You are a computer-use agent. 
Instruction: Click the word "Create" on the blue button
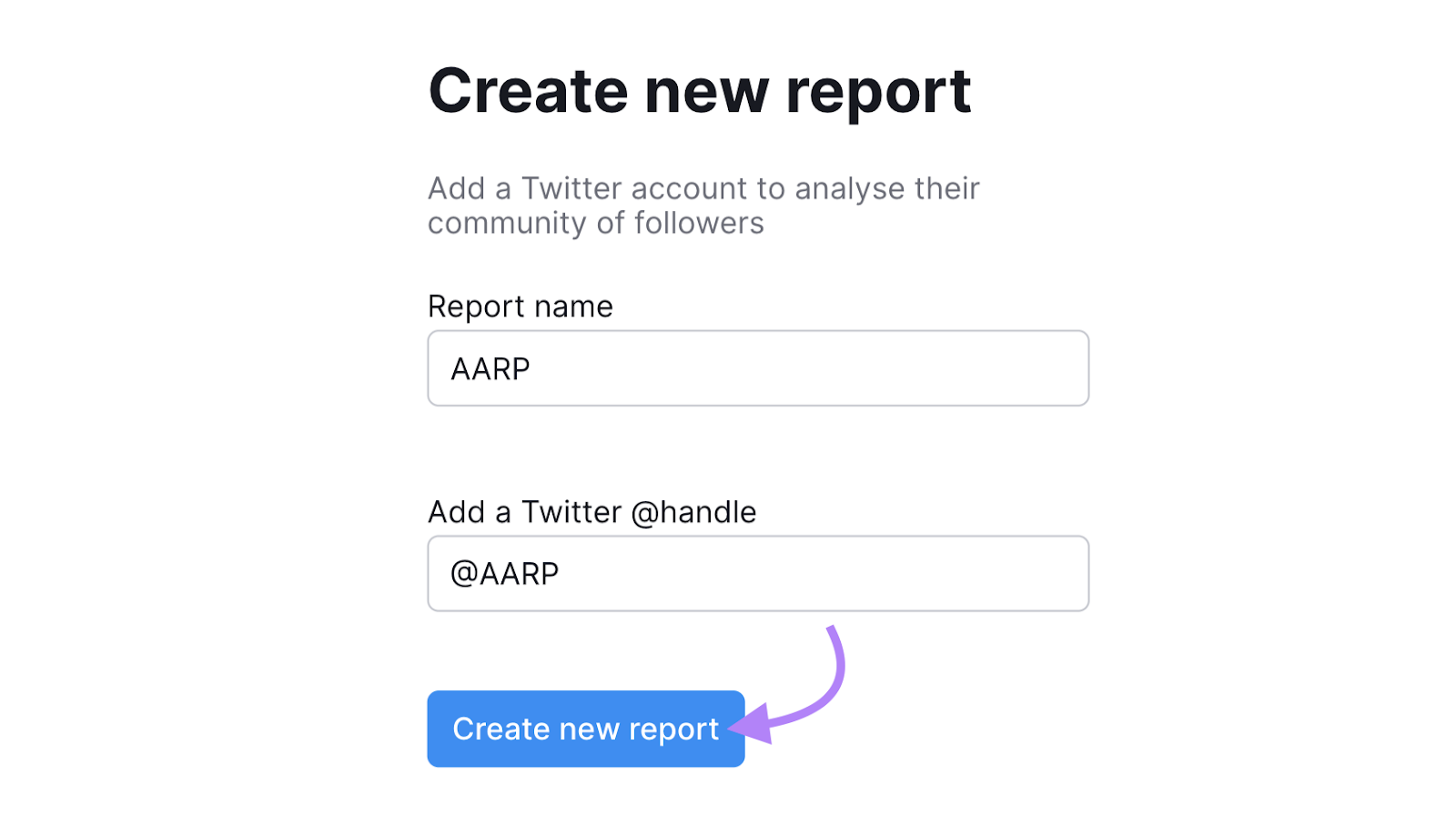(500, 729)
